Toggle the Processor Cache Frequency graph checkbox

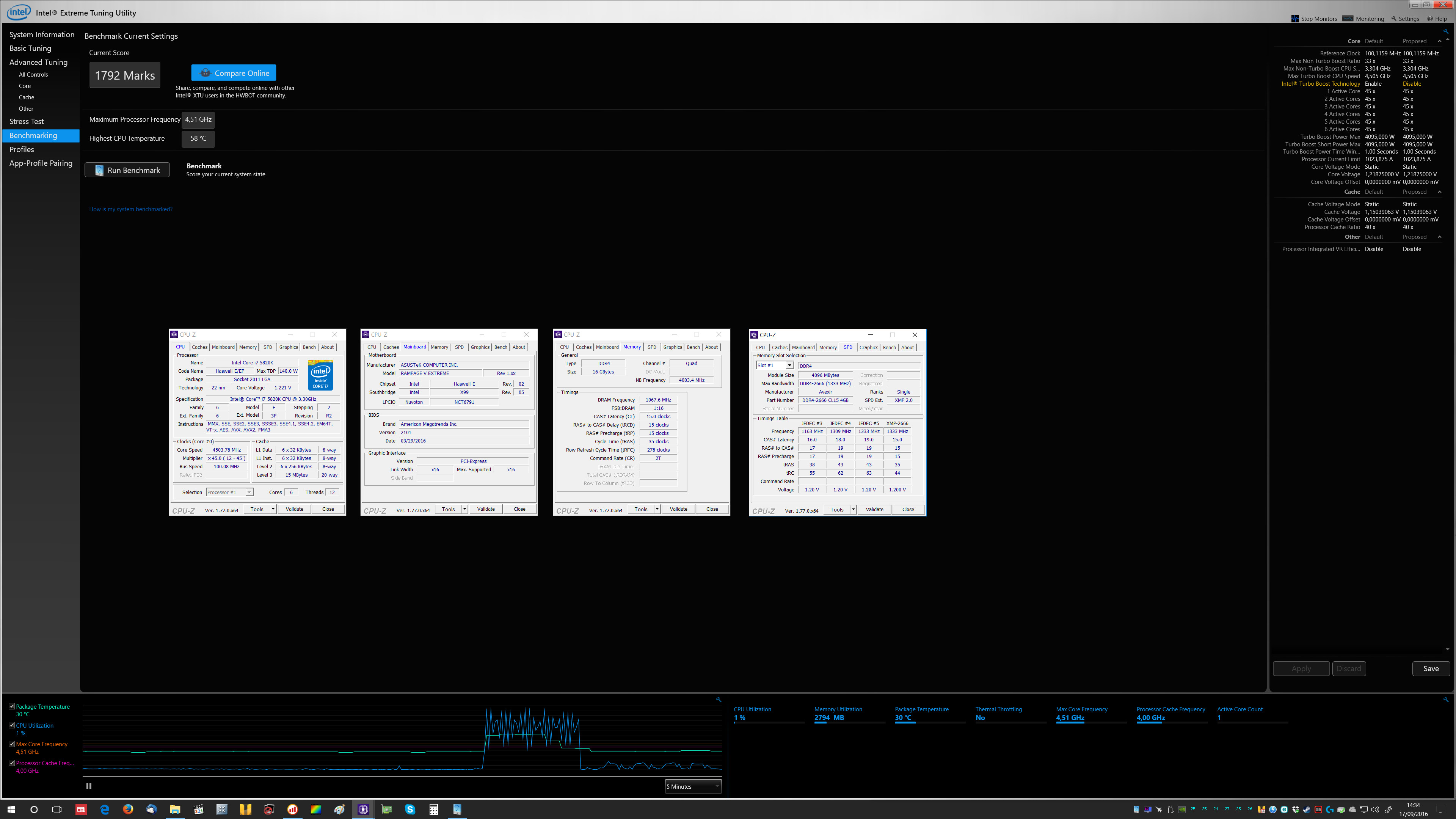pyautogui.click(x=12, y=763)
